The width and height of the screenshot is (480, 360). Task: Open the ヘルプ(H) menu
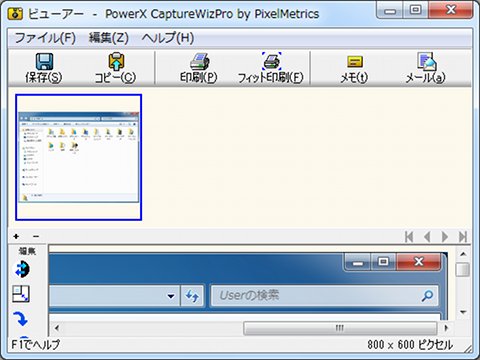coord(168,38)
